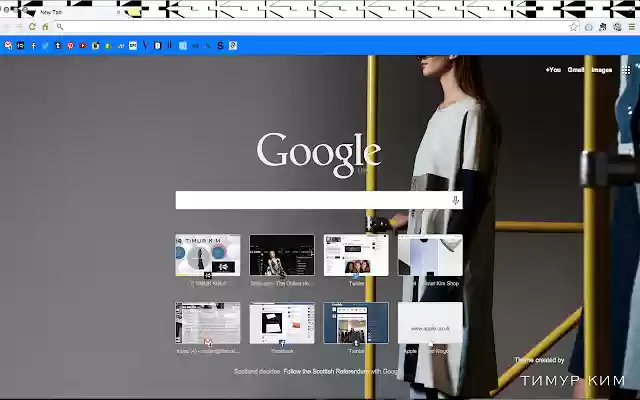Open the Timur Kim Shop thumbnail
This screenshot has height=400, width=640.
(430, 255)
